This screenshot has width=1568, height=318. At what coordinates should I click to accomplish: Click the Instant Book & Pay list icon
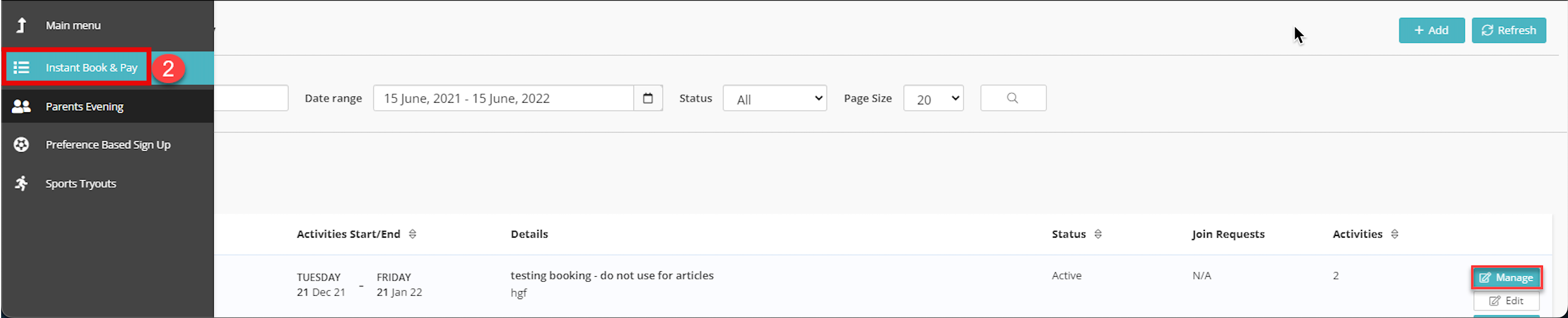[x=21, y=68]
